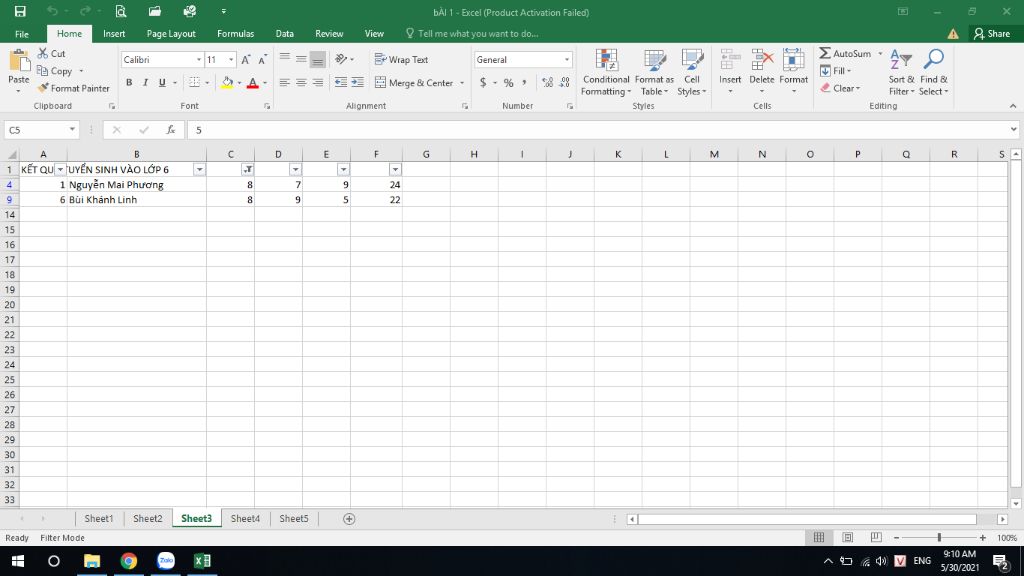This screenshot has height=576, width=1024.
Task: Open filter dropdown in column B header
Action: point(199,170)
